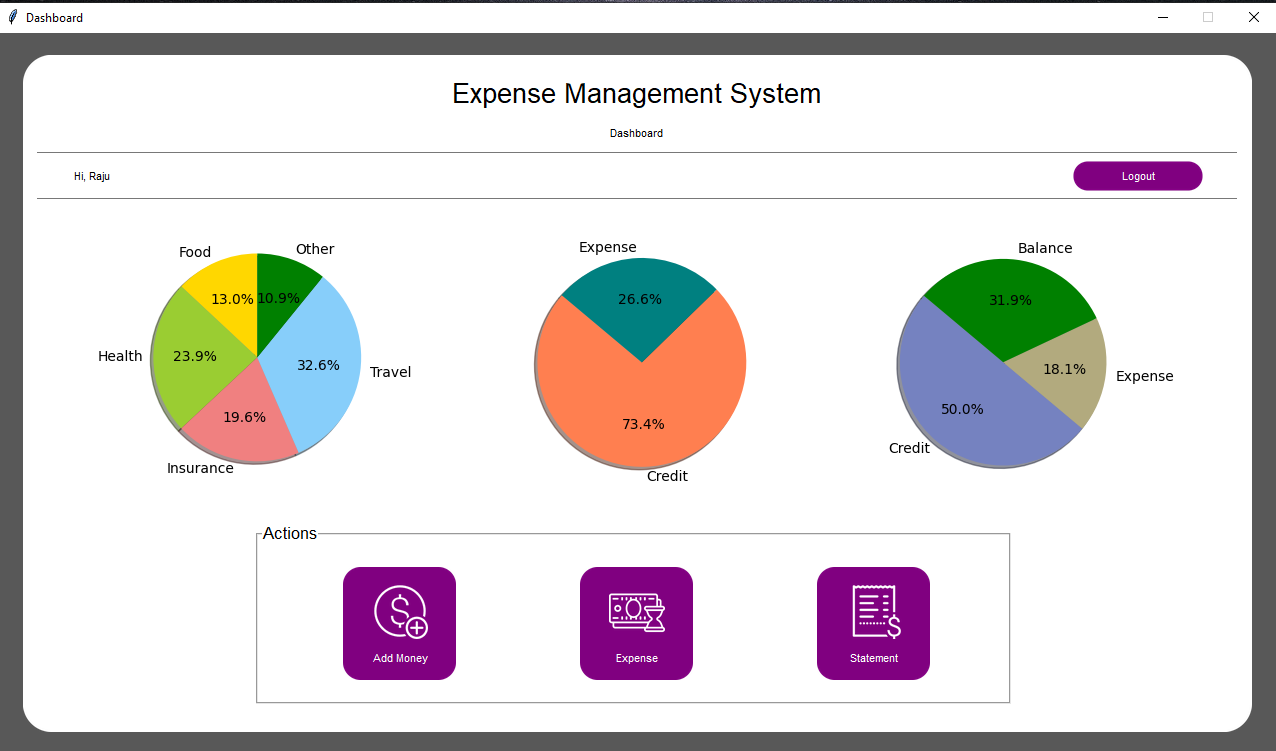The height and width of the screenshot is (751, 1276).
Task: Close the Dashboard window
Action: pos(1253,17)
